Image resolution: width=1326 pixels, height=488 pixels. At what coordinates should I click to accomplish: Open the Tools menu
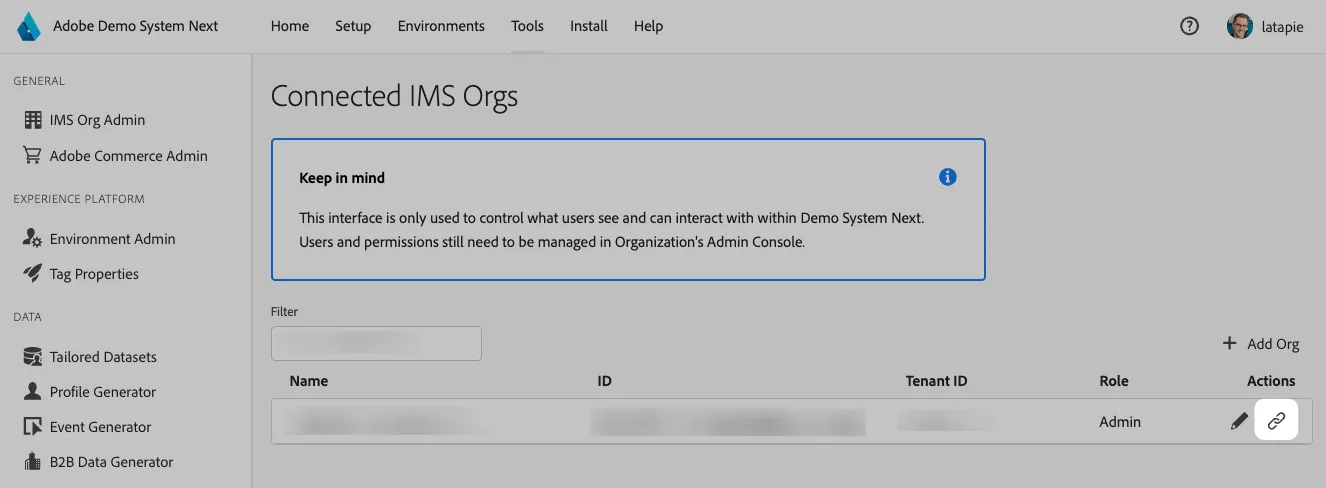[x=527, y=26]
